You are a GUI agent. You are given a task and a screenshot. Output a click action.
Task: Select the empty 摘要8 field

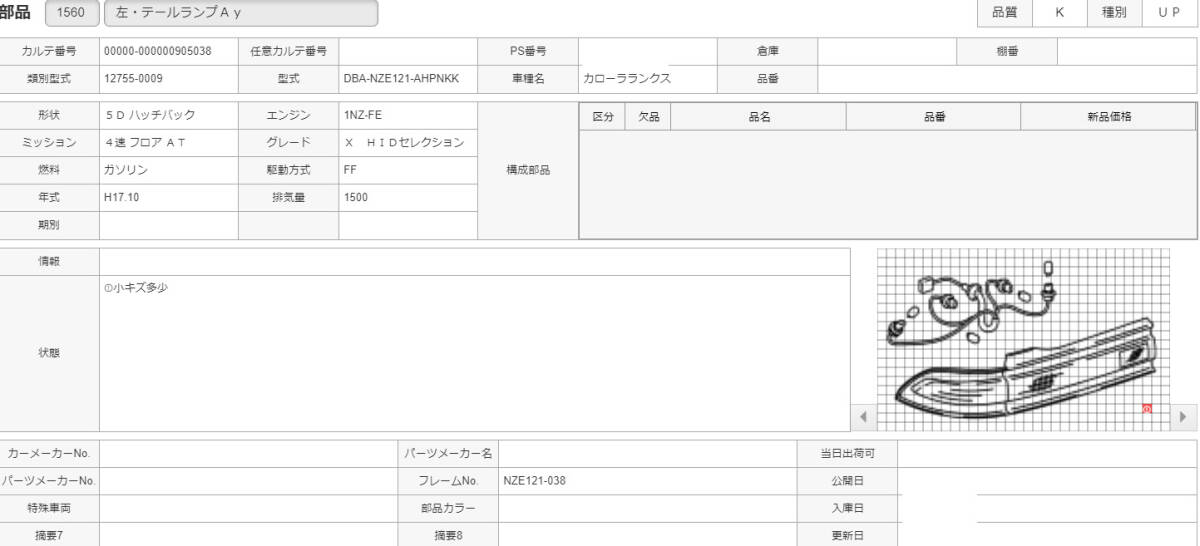[648, 534]
